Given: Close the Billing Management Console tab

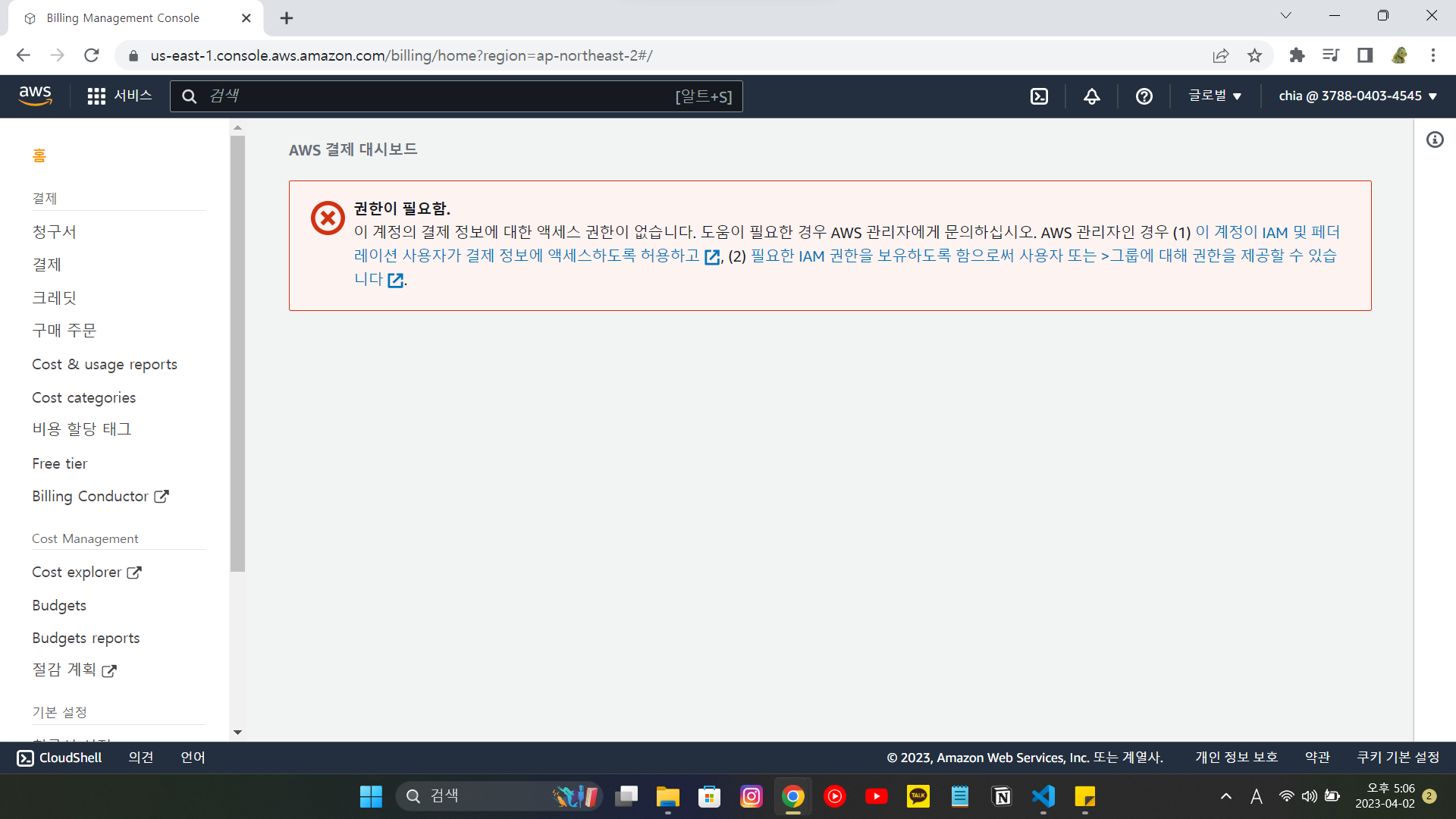Looking at the screenshot, I should coord(246,18).
